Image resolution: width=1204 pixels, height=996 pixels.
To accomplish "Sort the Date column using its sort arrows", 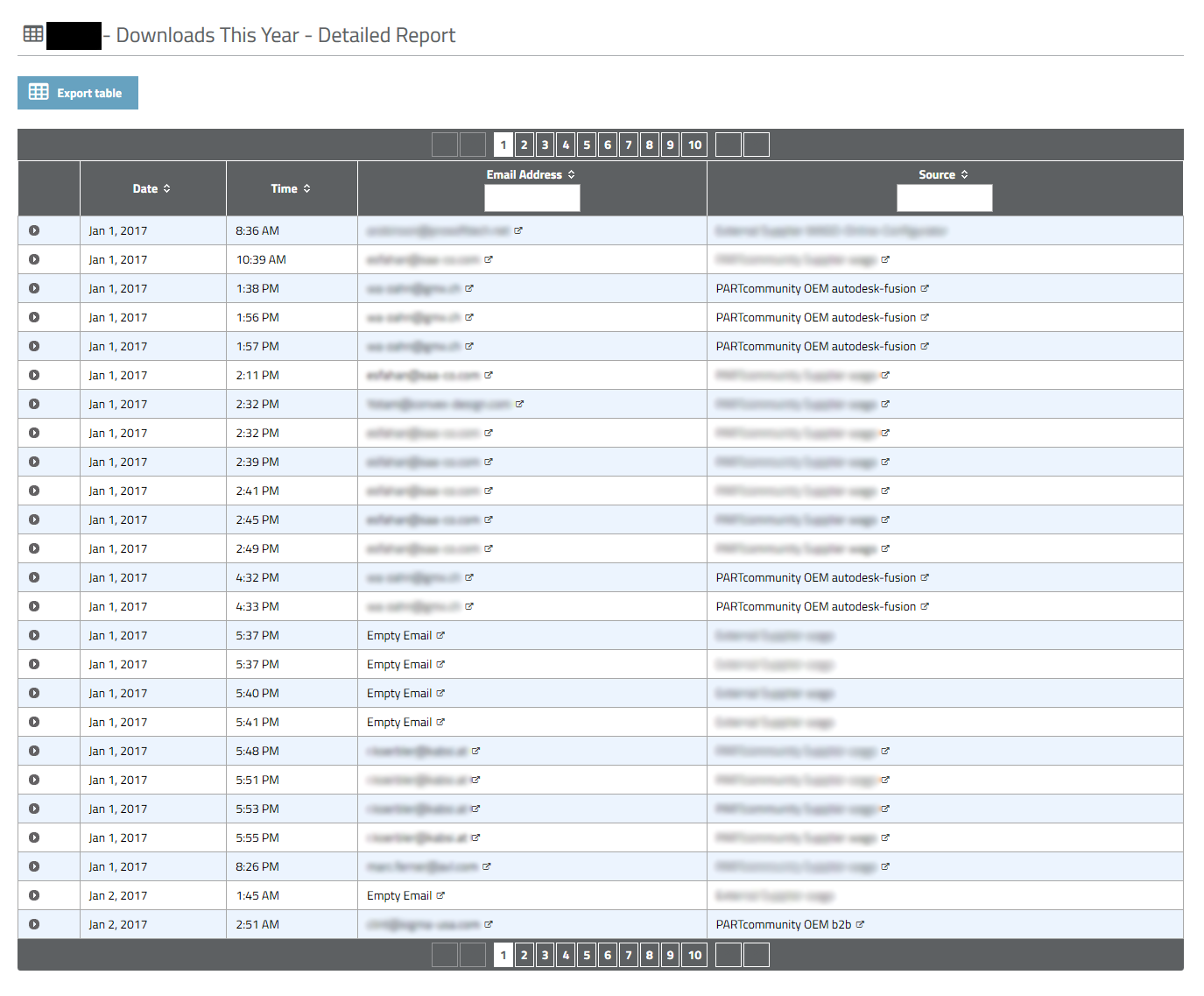I will [168, 187].
